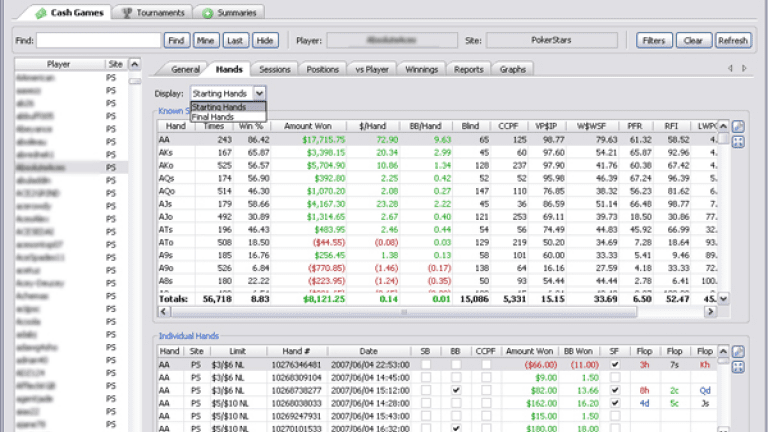Toggle SF checkbox for hand 10268309104
Screen dimensions: 768x432
coord(615,378)
